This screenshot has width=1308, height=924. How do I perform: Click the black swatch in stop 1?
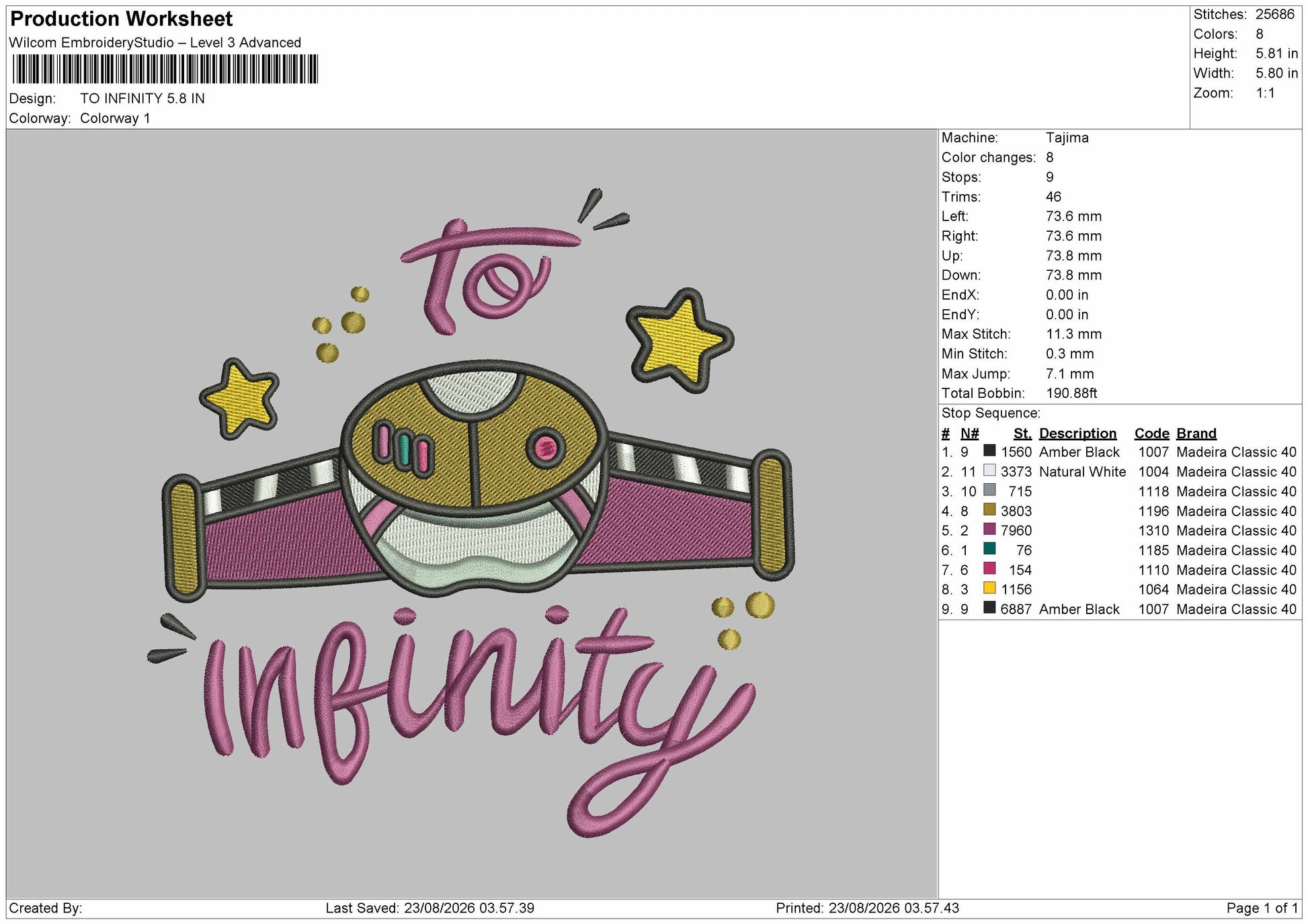click(989, 451)
